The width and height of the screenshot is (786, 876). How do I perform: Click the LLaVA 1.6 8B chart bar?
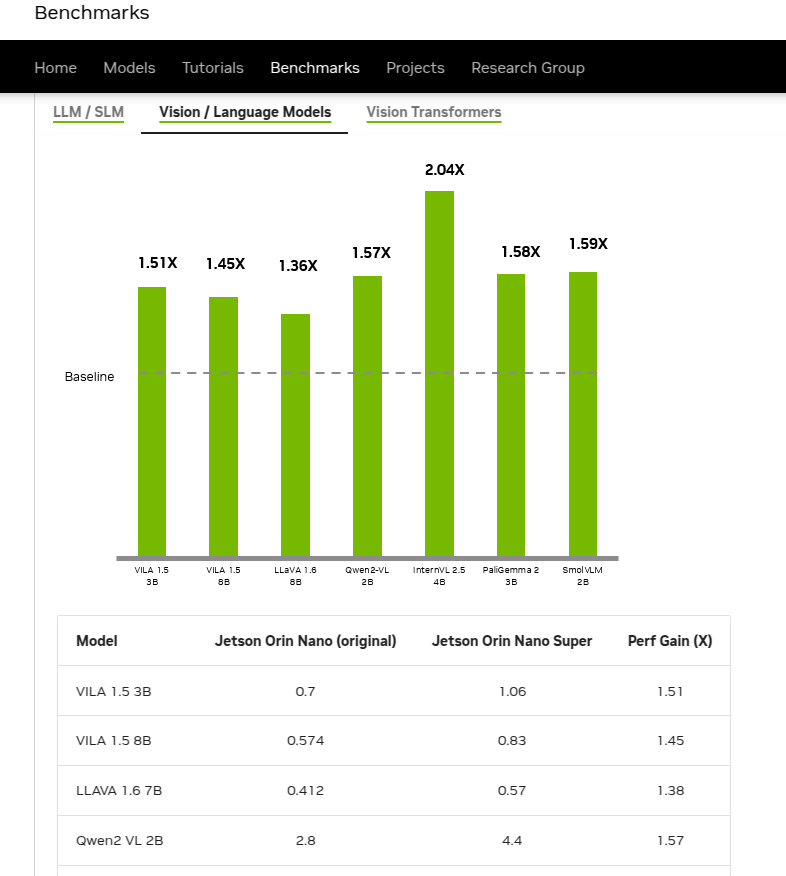296,435
